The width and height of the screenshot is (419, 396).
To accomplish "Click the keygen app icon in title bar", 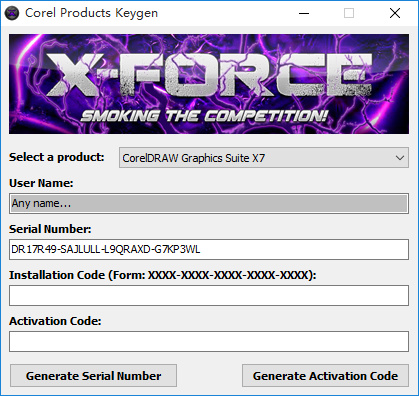I will (x=12, y=13).
